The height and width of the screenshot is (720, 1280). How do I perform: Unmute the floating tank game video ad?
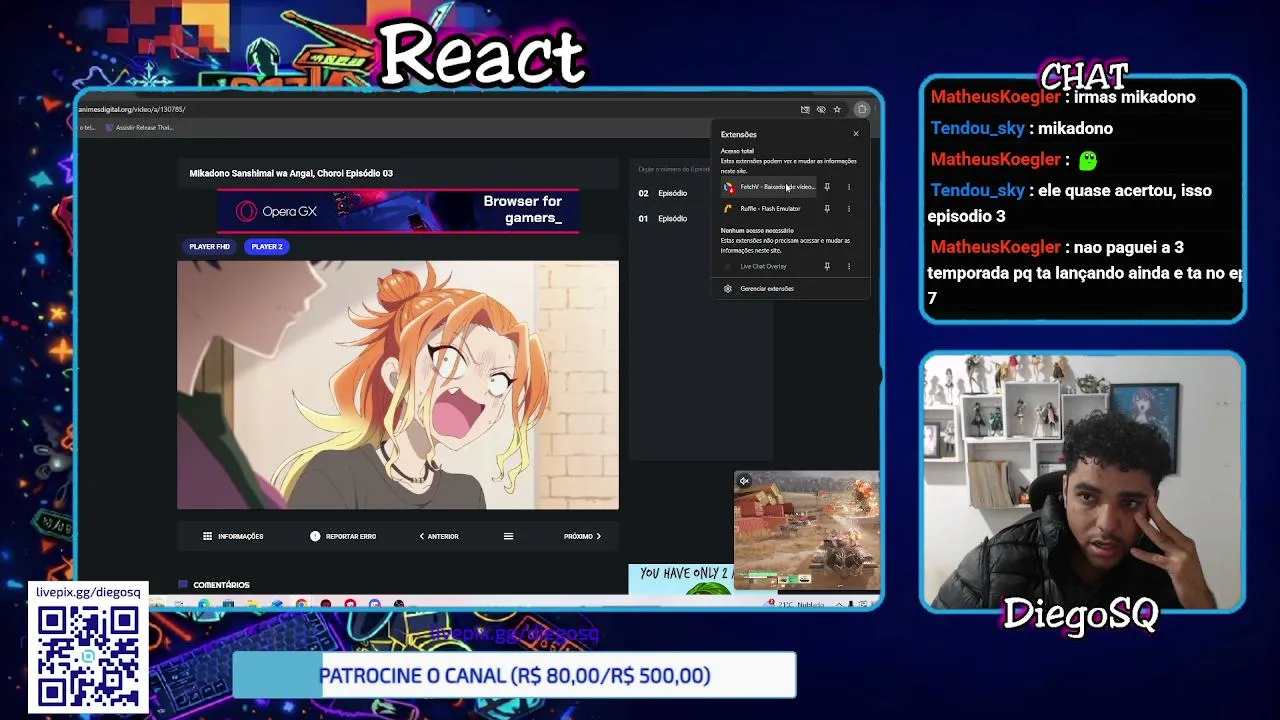click(x=744, y=481)
